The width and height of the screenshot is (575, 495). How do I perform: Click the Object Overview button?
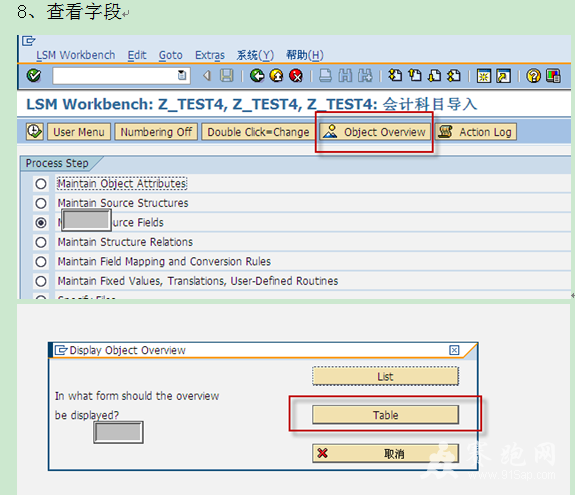(375, 132)
